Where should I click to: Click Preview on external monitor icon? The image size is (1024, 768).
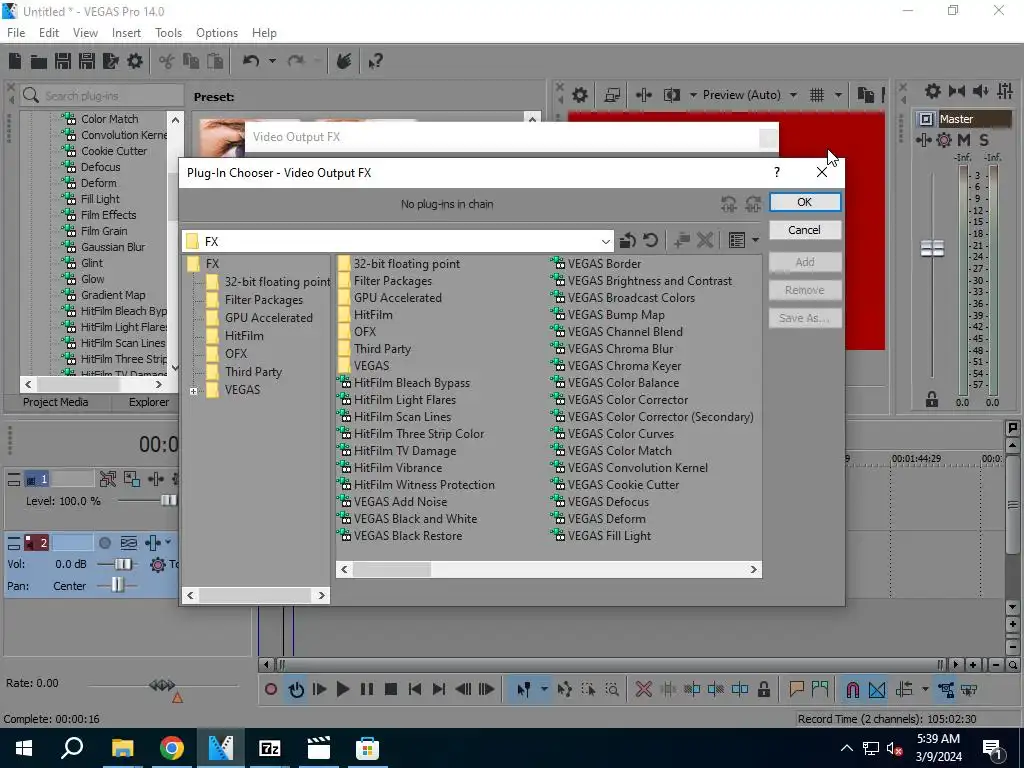(612, 95)
